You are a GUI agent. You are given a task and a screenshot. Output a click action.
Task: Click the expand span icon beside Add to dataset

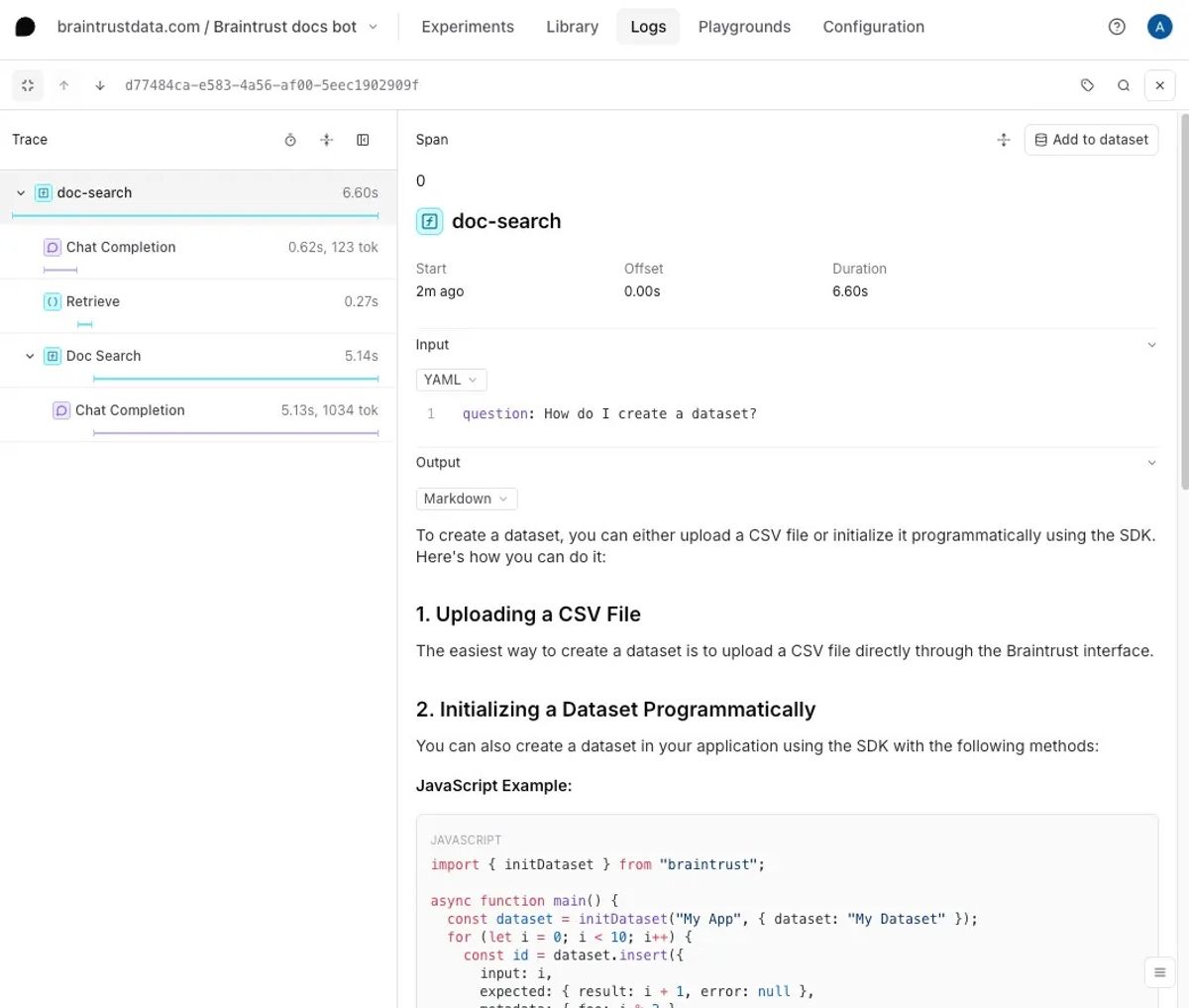pyautogui.click(x=1003, y=140)
